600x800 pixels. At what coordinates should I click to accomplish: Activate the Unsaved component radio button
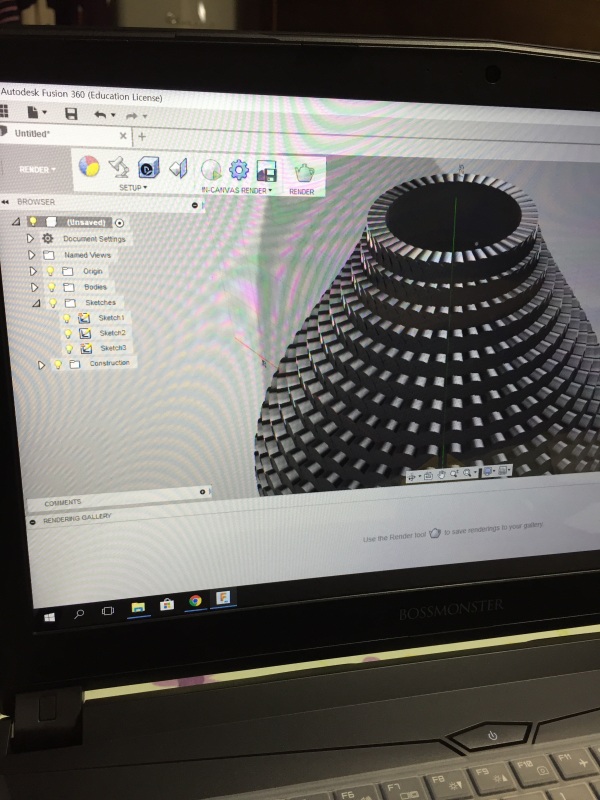pos(119,223)
